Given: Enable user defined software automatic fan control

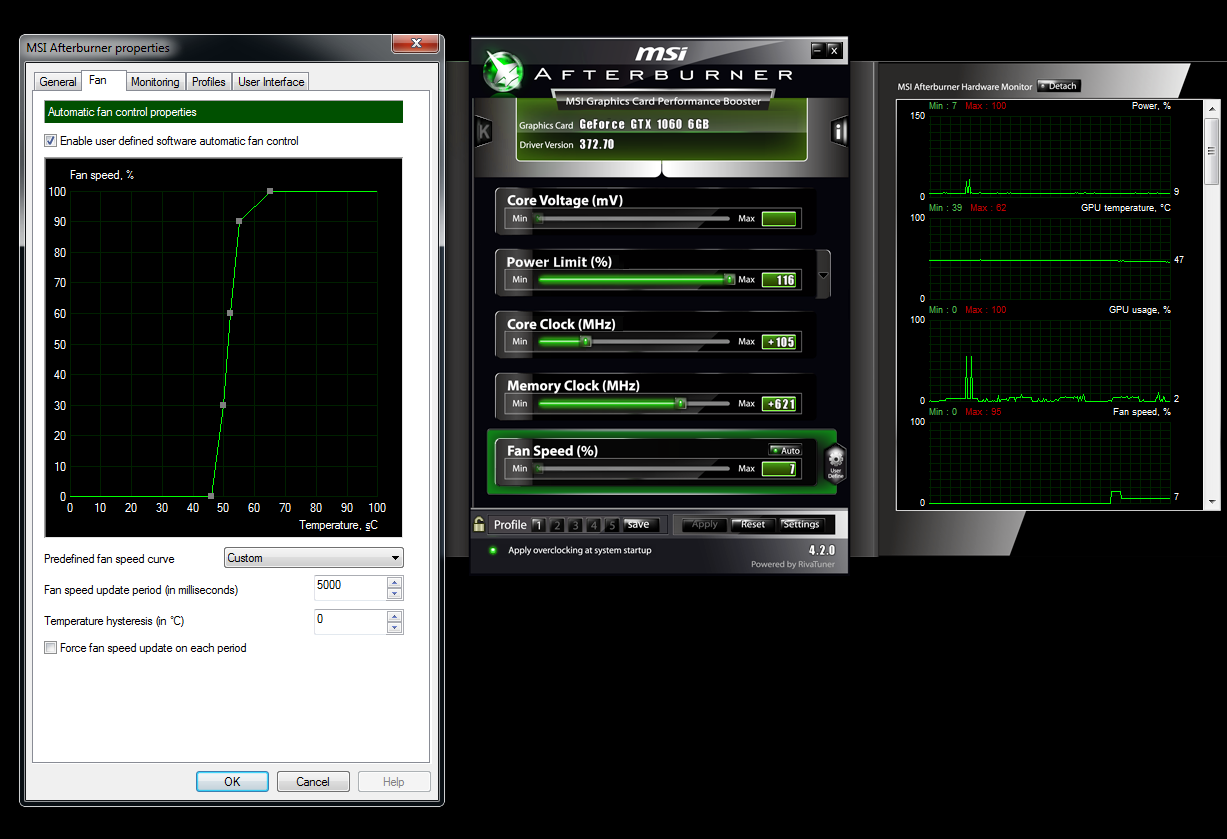Looking at the screenshot, I should click(51, 141).
